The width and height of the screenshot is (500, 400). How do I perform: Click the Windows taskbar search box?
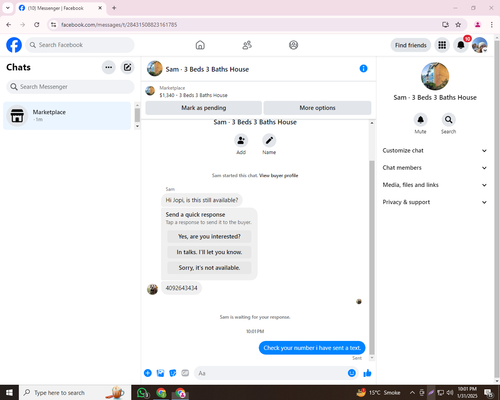click(x=75, y=393)
